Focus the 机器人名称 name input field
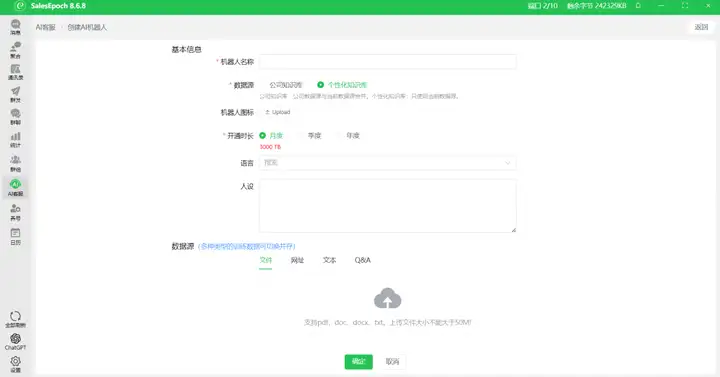This screenshot has width=720, height=377. click(x=388, y=62)
